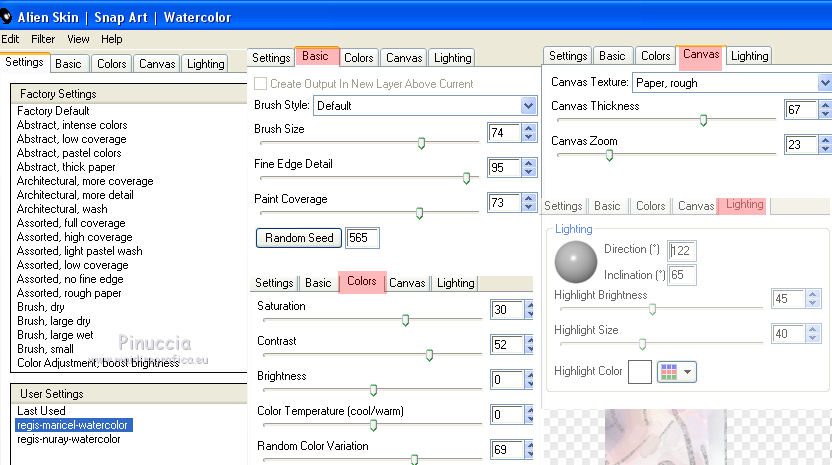Switch to the Colors tab in left panel
The image size is (832, 465).
coord(111,64)
